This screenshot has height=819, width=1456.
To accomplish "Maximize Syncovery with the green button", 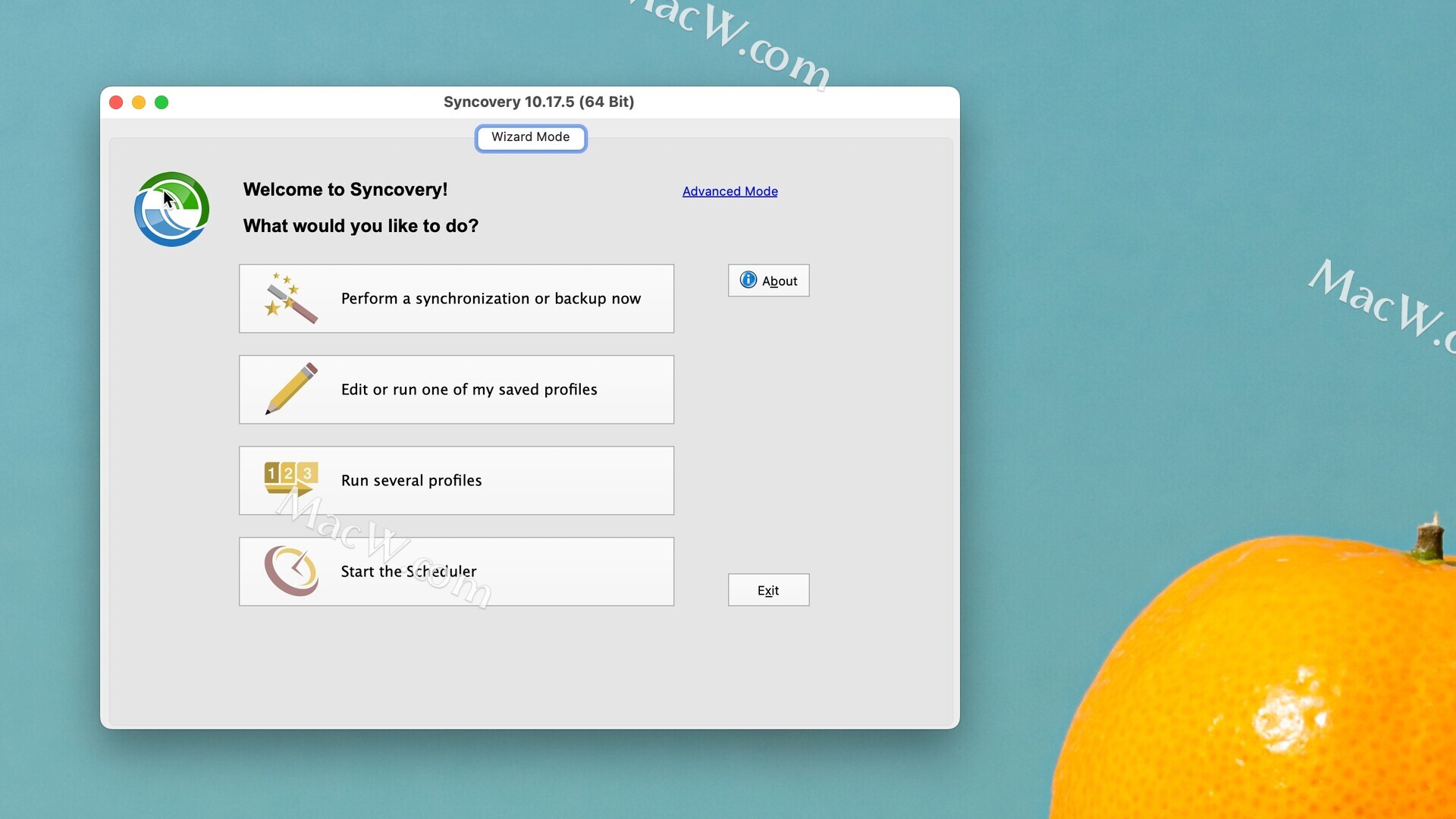I will pyautogui.click(x=162, y=102).
